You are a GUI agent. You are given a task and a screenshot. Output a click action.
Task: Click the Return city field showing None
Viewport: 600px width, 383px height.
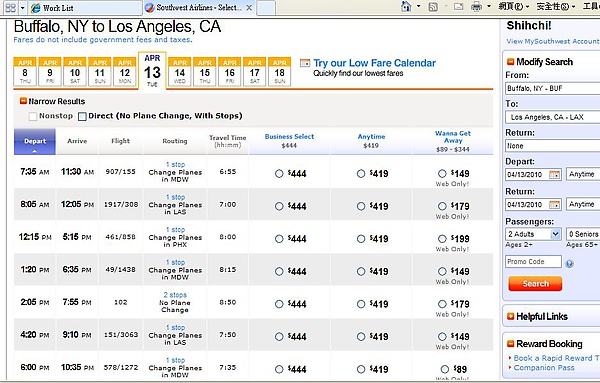point(553,146)
